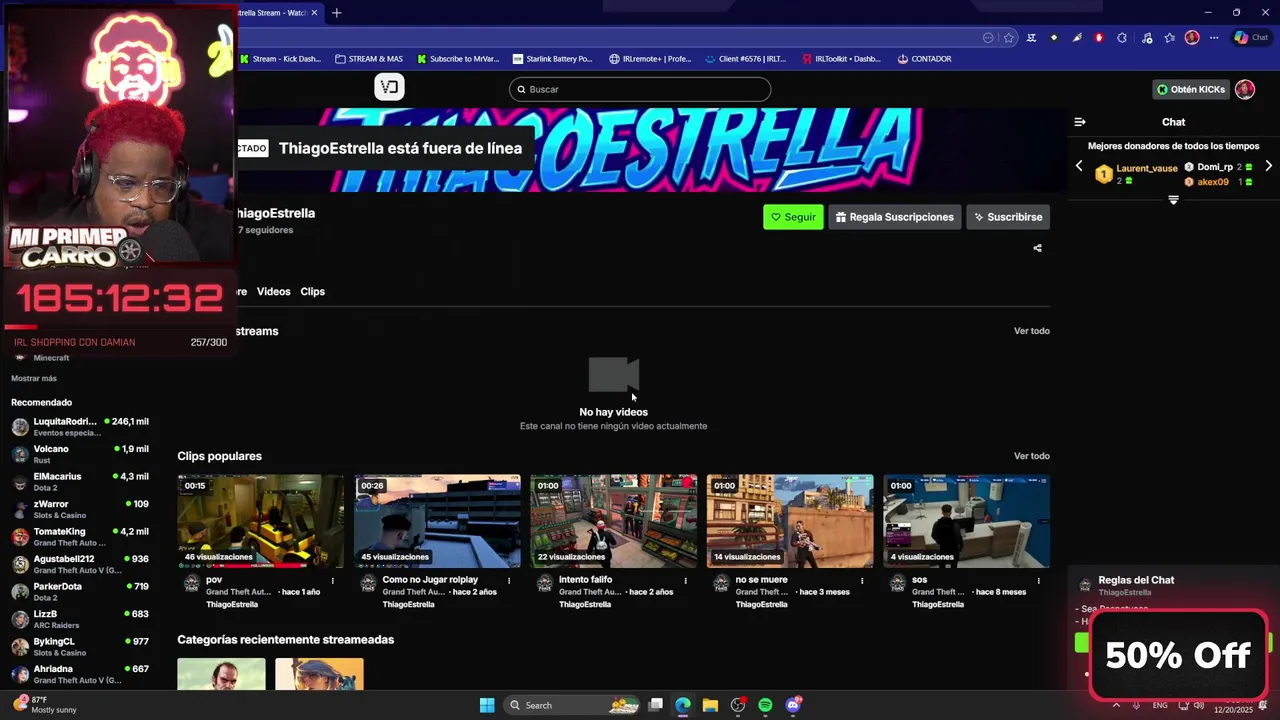Switch to the Videos tab
This screenshot has height=720, width=1280.
273,291
